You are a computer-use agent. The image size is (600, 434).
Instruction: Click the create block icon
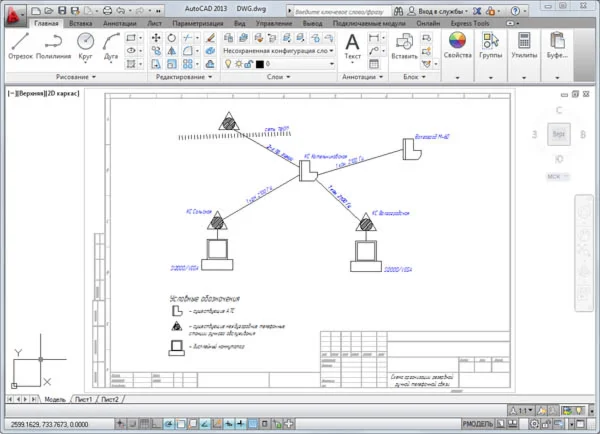coord(426,38)
